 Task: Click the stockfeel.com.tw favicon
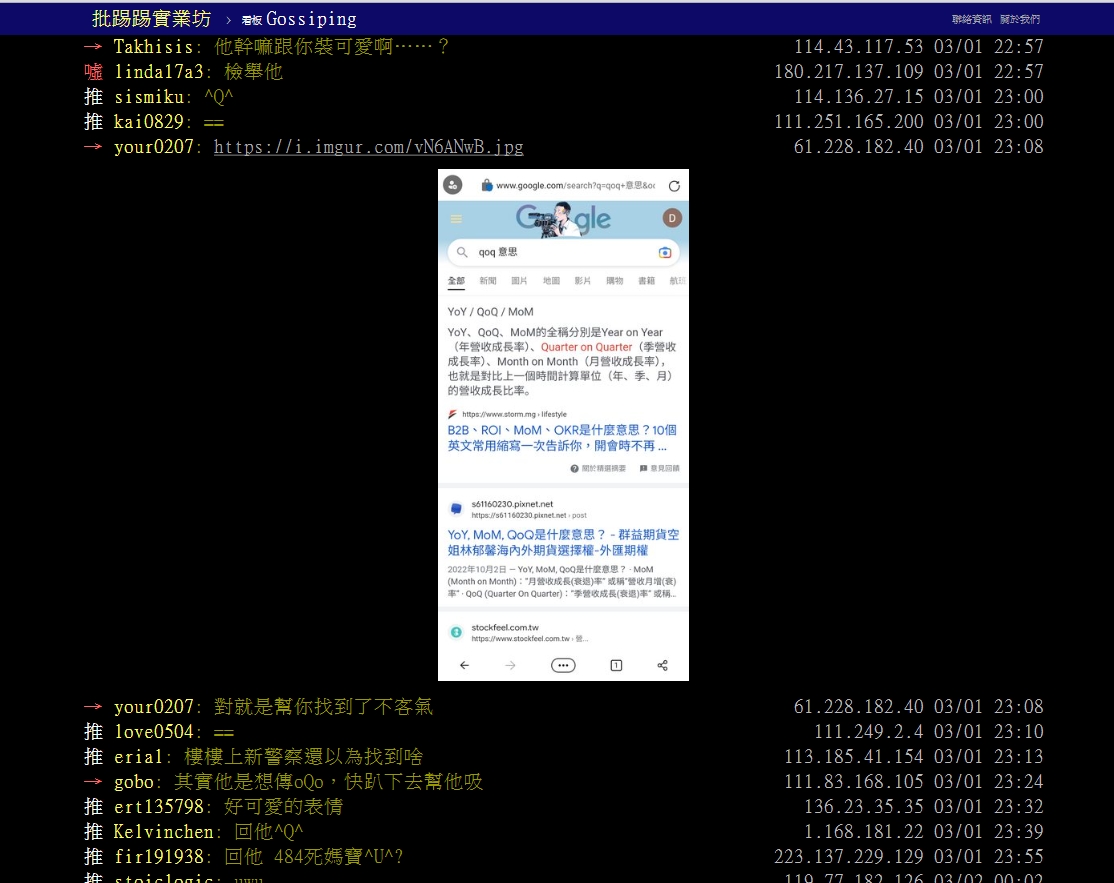pyautogui.click(x=456, y=632)
